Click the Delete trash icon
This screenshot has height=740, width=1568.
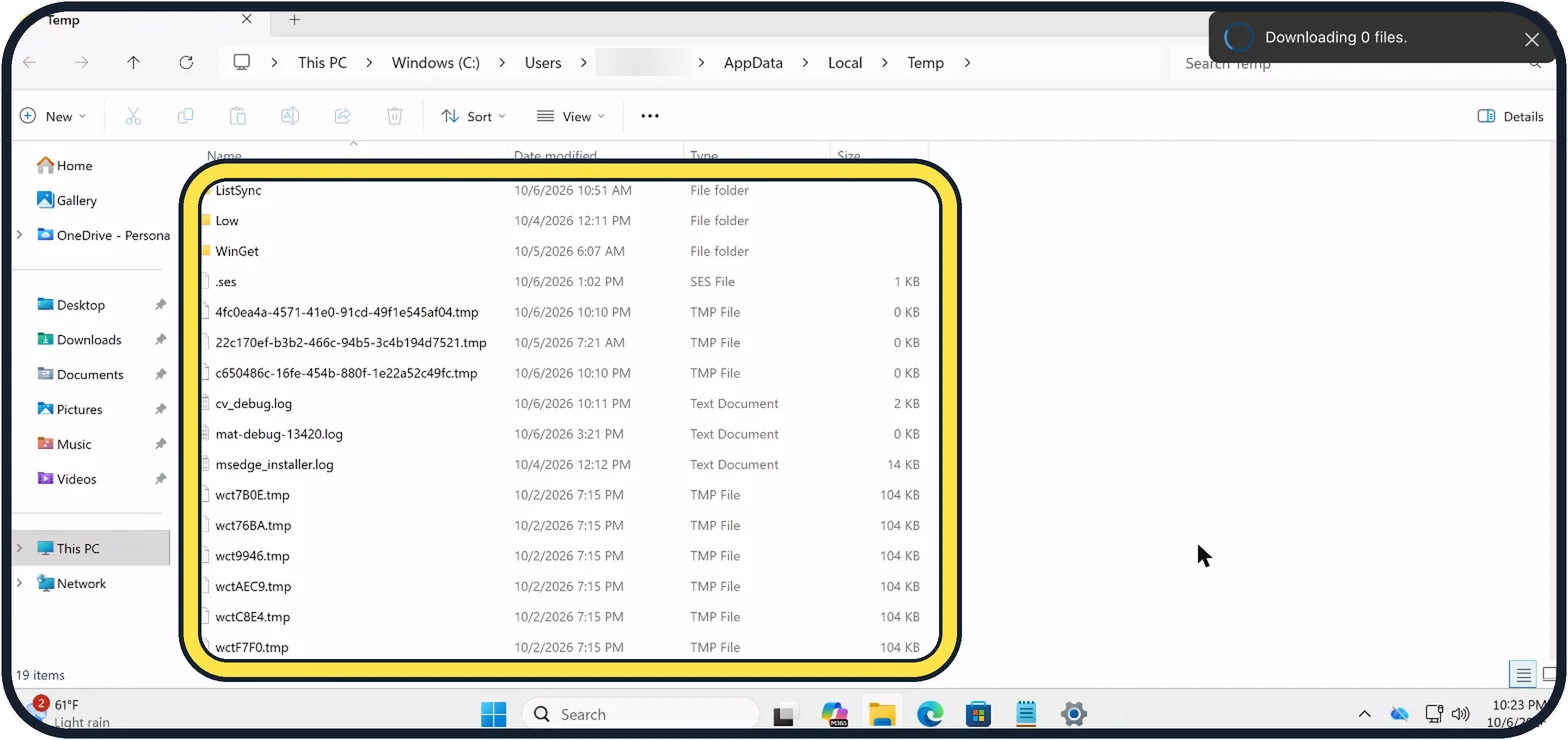point(395,116)
